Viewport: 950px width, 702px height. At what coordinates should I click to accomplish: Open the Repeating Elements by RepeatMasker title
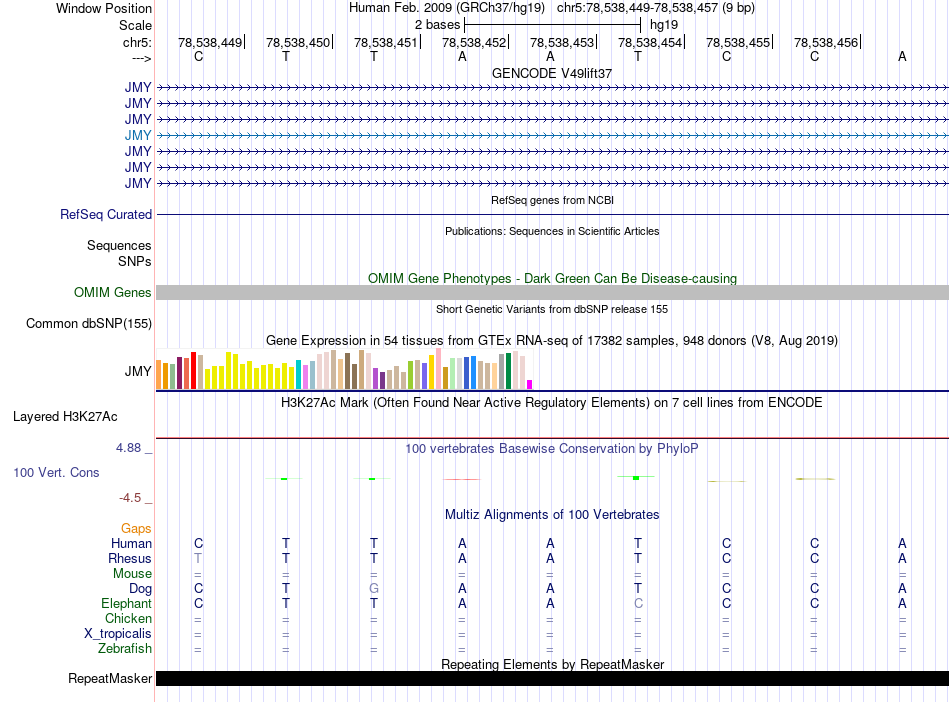click(x=552, y=665)
